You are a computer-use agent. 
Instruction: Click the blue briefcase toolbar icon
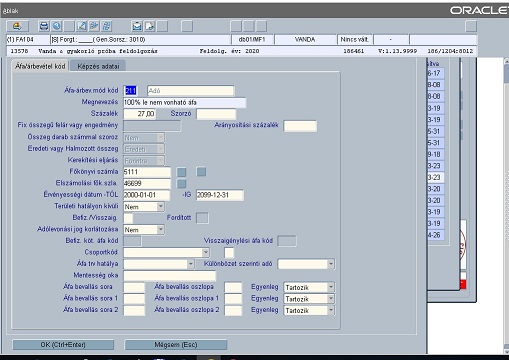coord(137,26)
